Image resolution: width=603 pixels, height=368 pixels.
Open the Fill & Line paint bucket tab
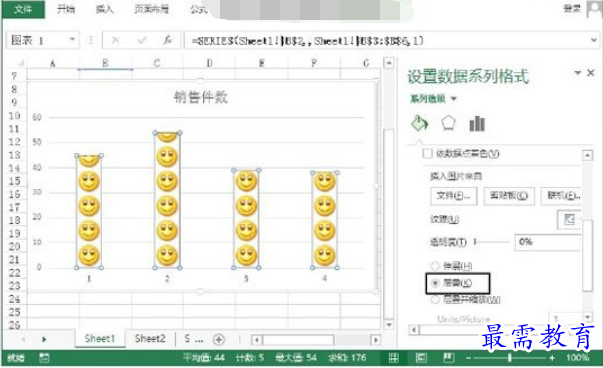click(419, 123)
